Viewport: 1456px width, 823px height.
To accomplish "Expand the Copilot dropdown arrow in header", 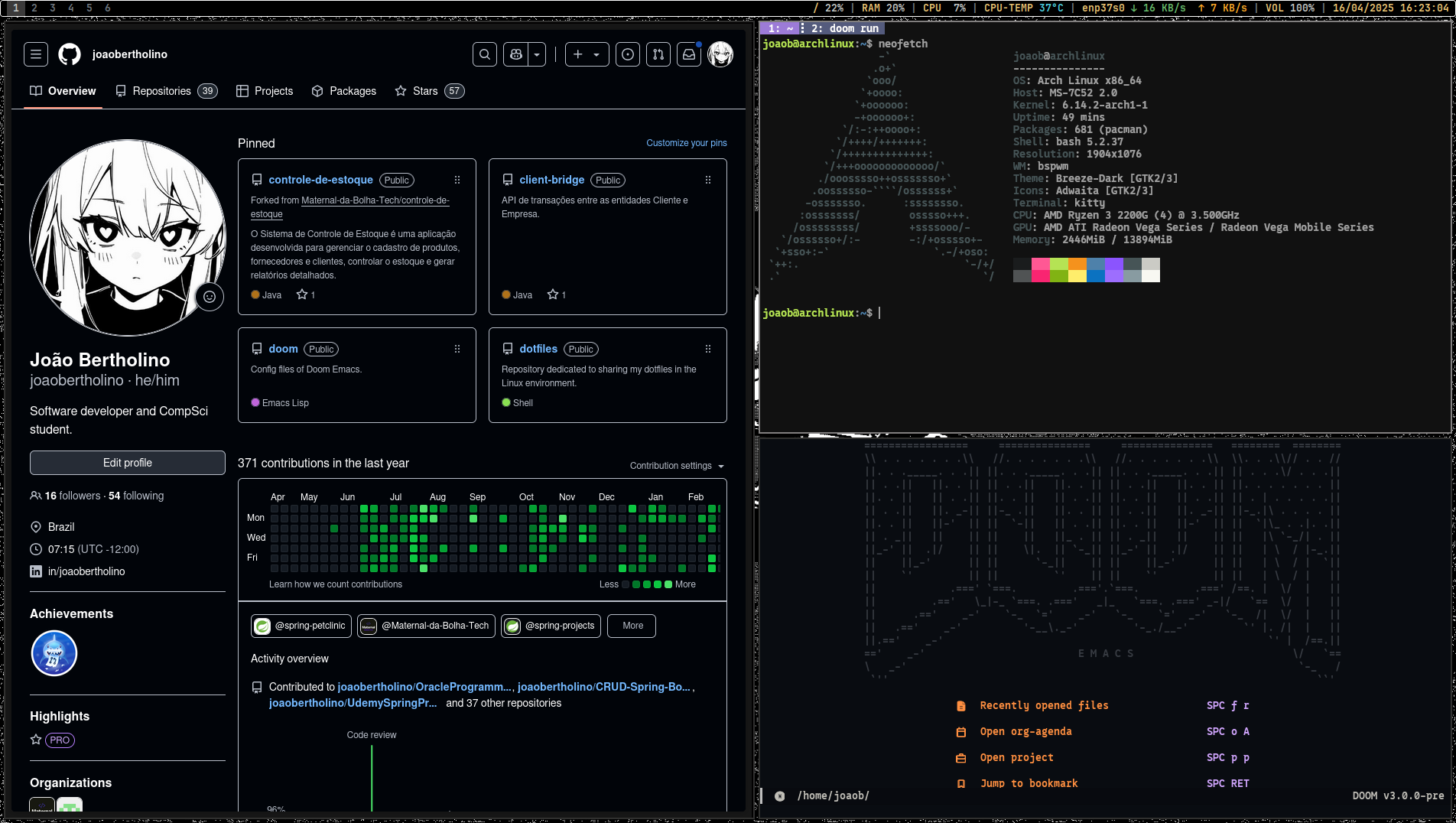I will 537,54.
